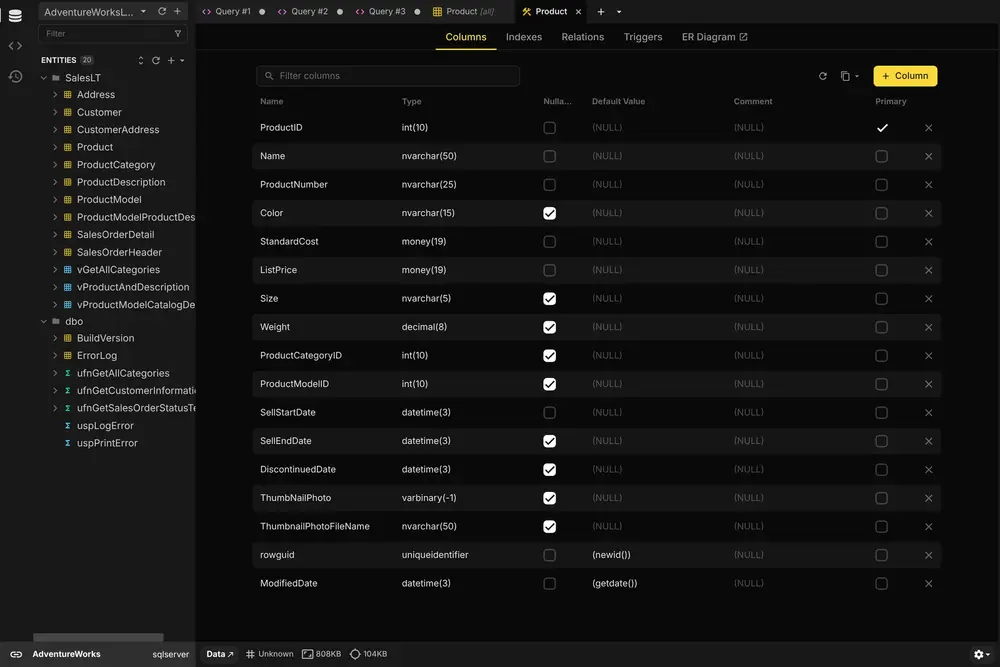Open the settings gear in status bar
Screen dimensions: 1000x667
[978, 654]
